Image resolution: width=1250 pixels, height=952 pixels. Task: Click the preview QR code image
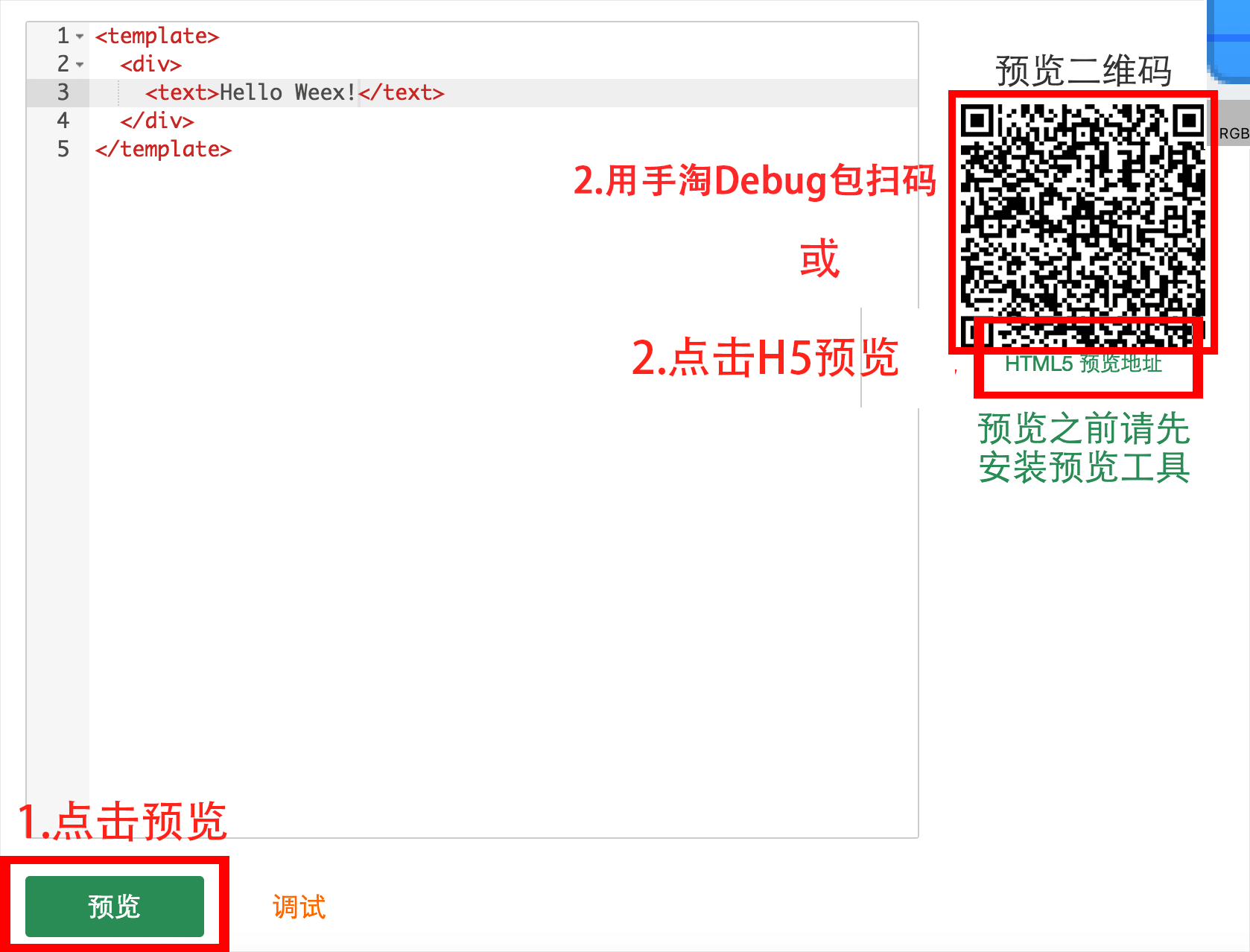pyautogui.click(x=1082, y=226)
